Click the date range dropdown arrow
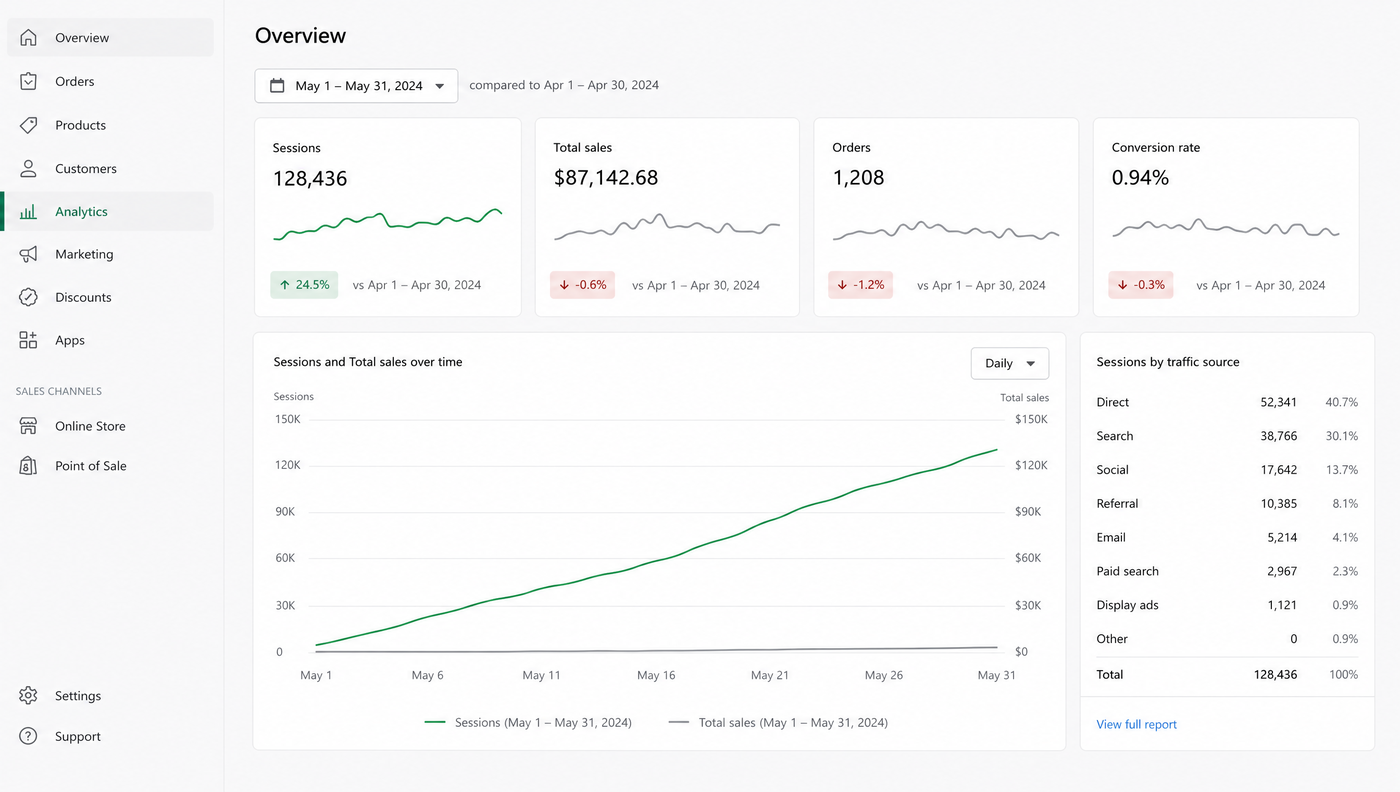Viewport: 1400px width, 792px height. pyautogui.click(x=439, y=86)
